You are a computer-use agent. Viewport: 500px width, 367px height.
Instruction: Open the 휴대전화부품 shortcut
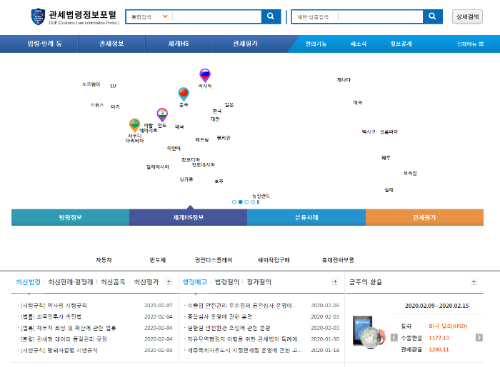[338, 260]
